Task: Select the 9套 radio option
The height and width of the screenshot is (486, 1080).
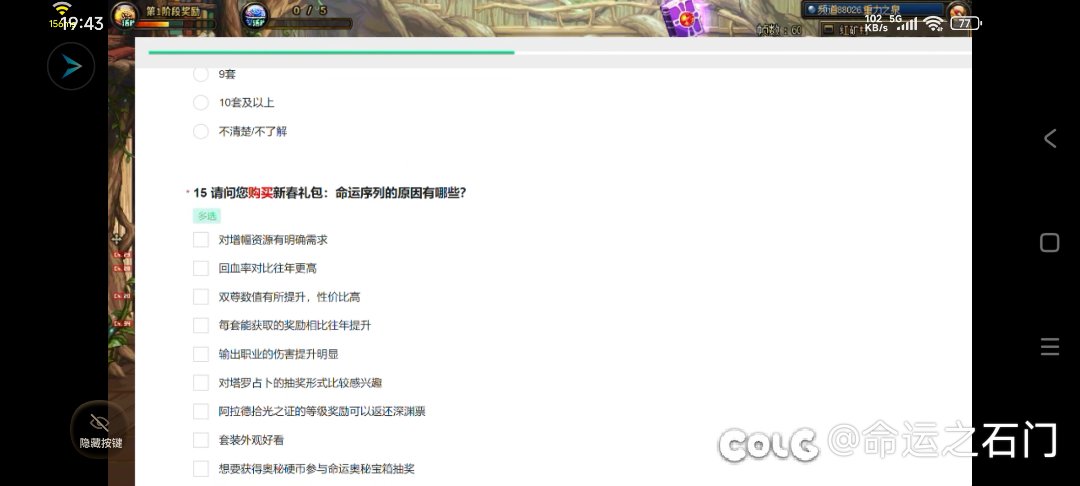Action: click(x=200, y=74)
